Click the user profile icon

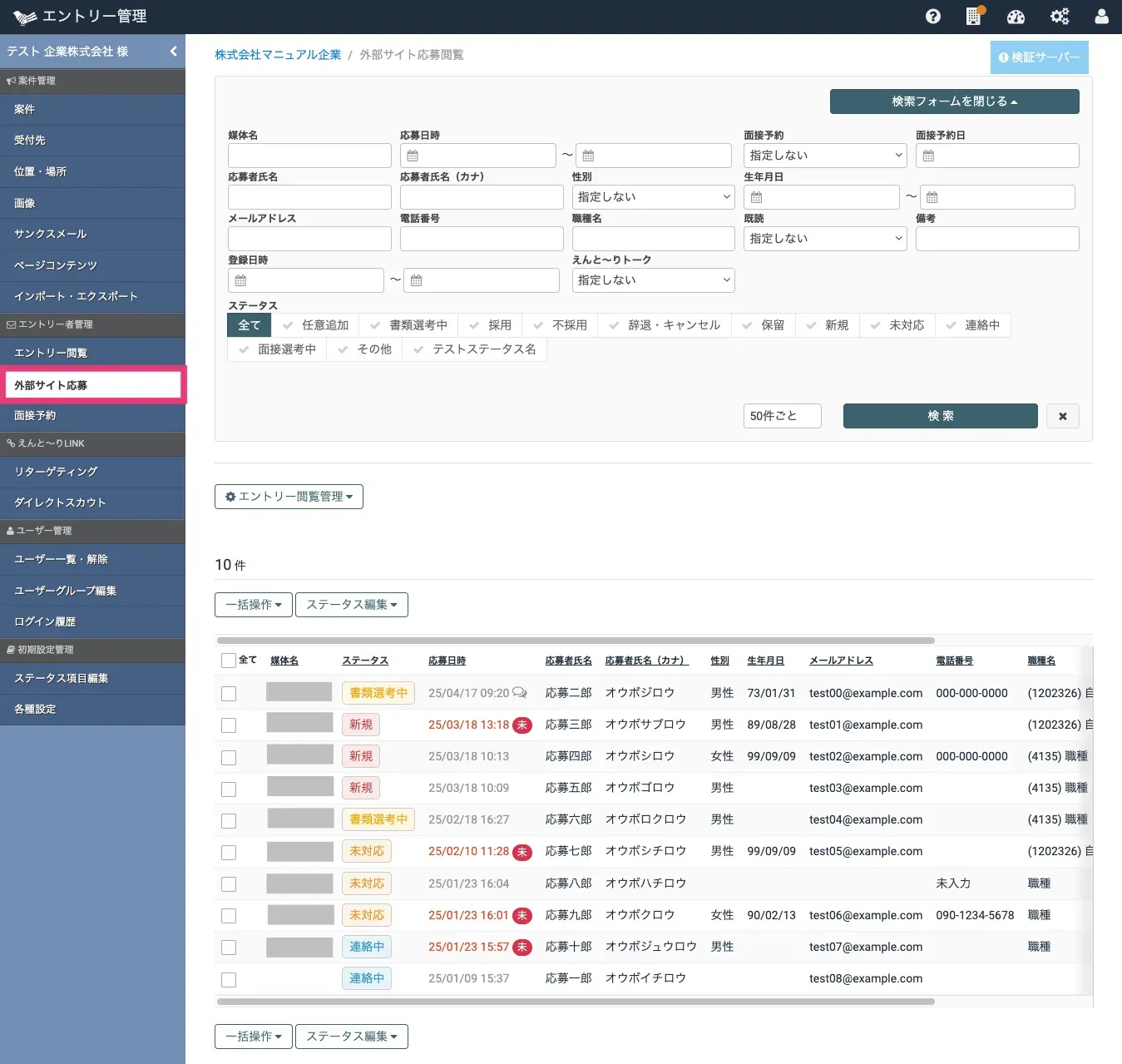1101,17
